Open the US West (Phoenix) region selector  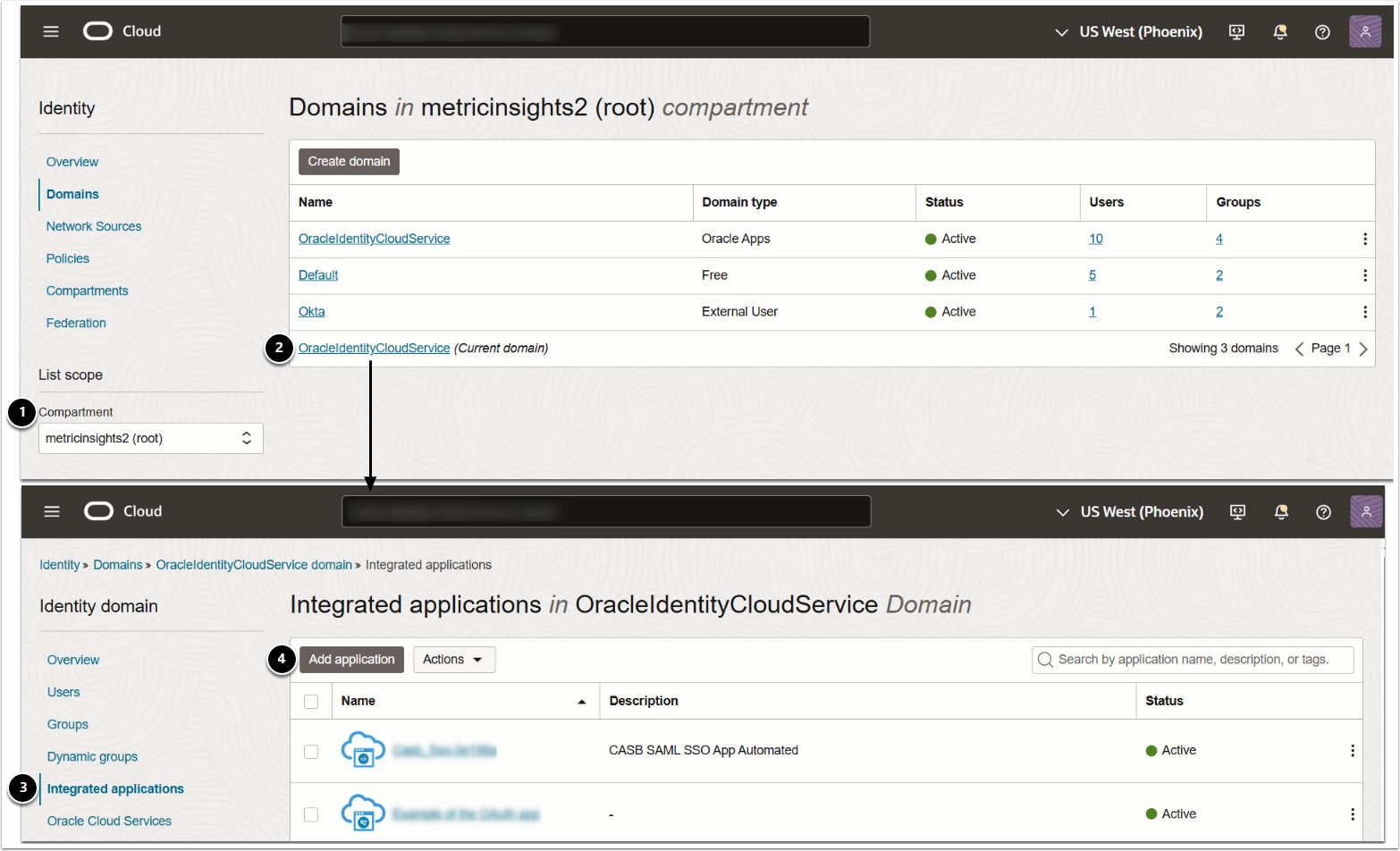1129,32
